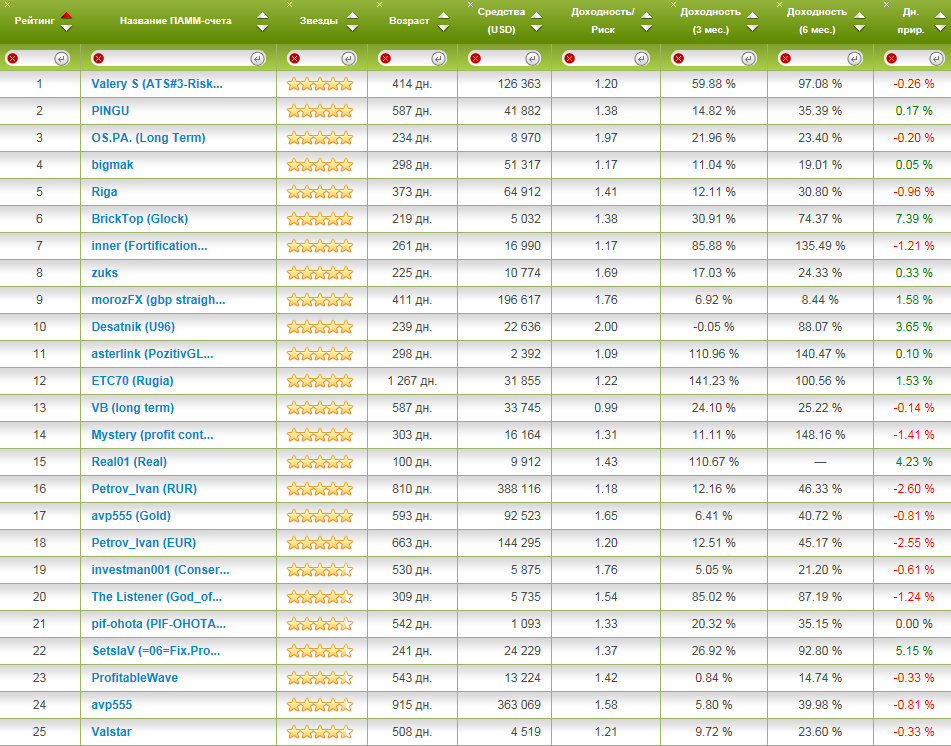This screenshot has width=951, height=746.
Task: Open the Valstar account link
Action: tap(112, 731)
